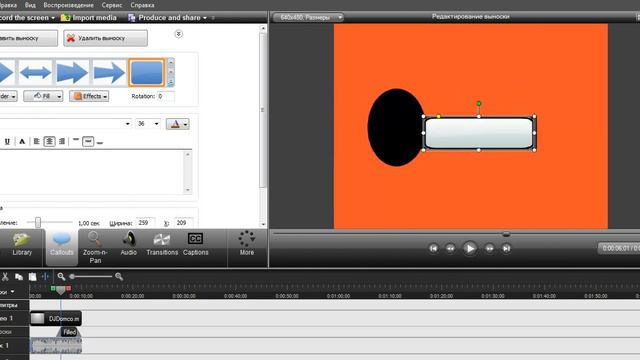Select the DJDomco video clip
The height and width of the screenshot is (360, 640).
(56, 318)
